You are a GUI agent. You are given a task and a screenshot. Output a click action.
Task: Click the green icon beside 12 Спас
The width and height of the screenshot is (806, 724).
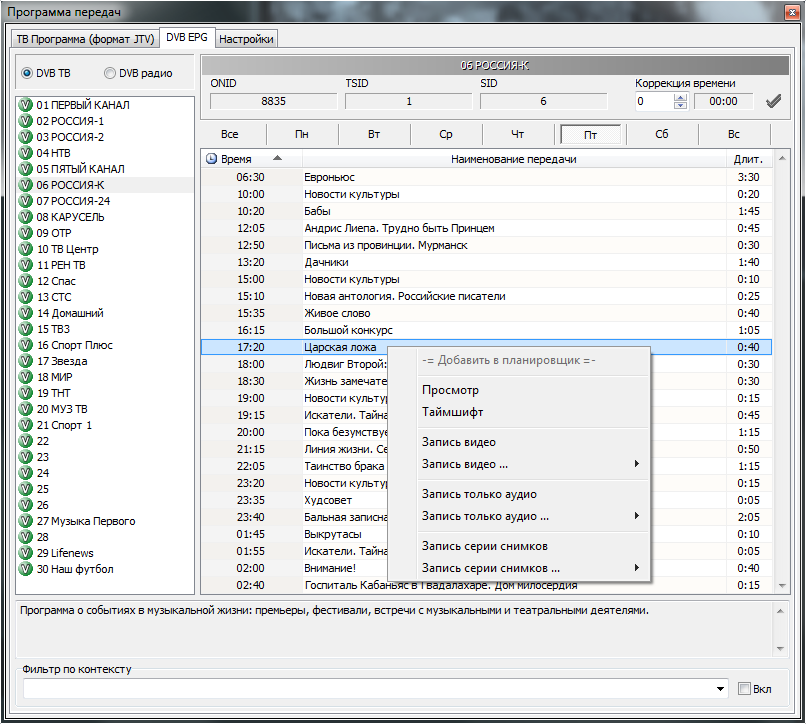(x=26, y=281)
